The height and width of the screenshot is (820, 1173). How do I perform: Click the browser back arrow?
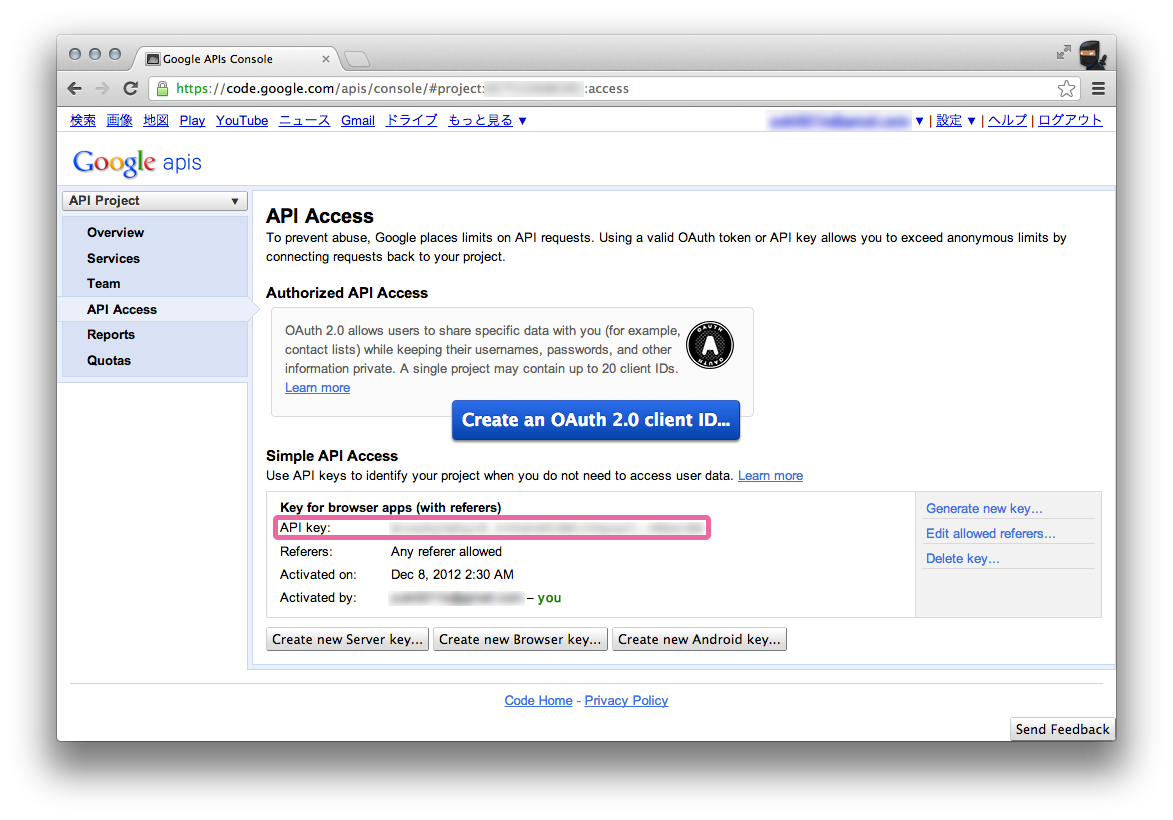click(x=75, y=88)
